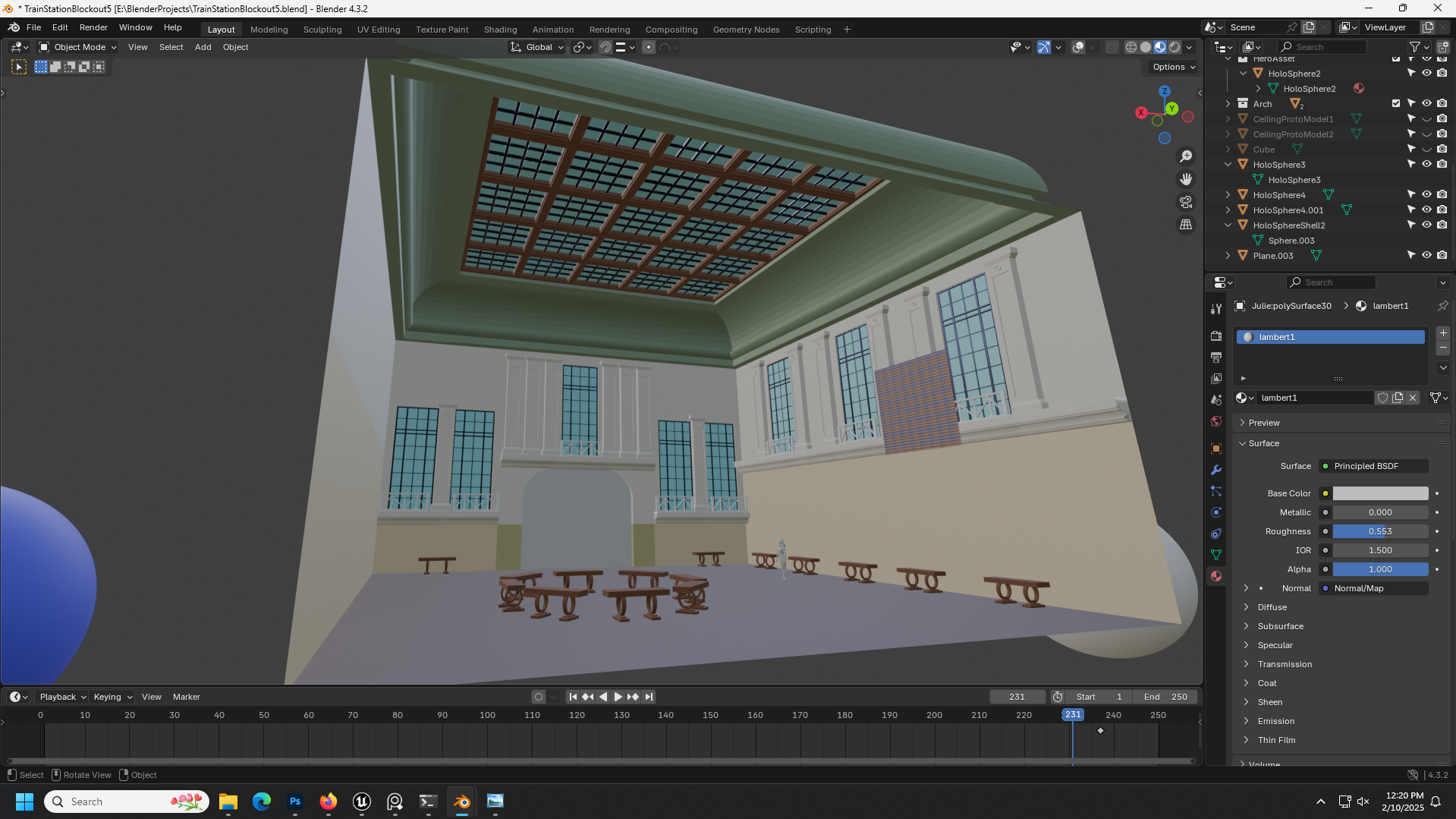This screenshot has height=819, width=1456.
Task: Click the pan hand icon in viewport
Action: pos(1185,179)
